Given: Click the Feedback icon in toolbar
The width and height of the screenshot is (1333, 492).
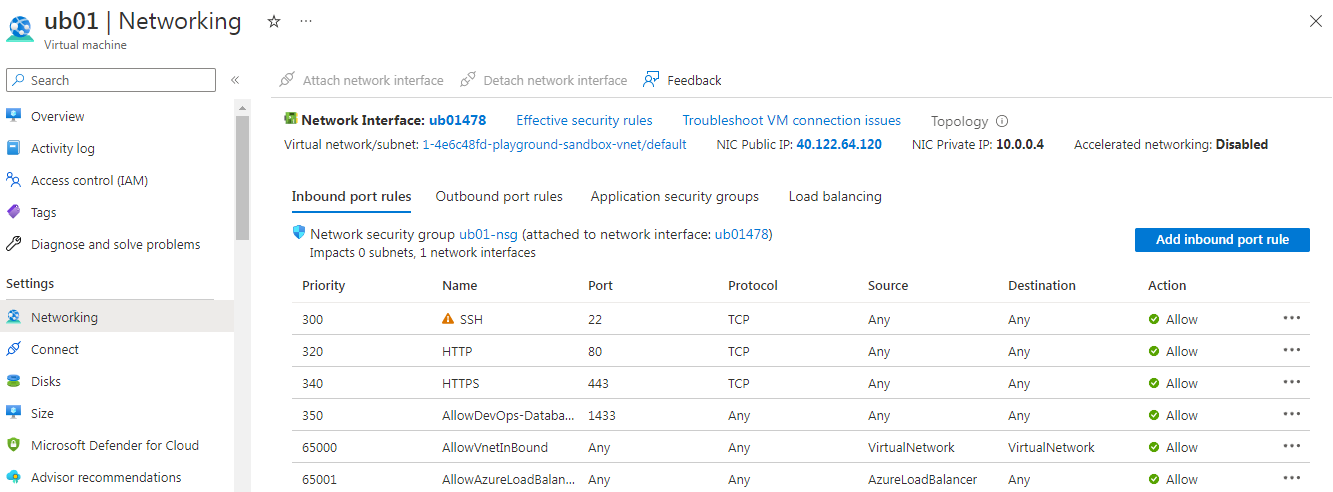Looking at the screenshot, I should [652, 79].
